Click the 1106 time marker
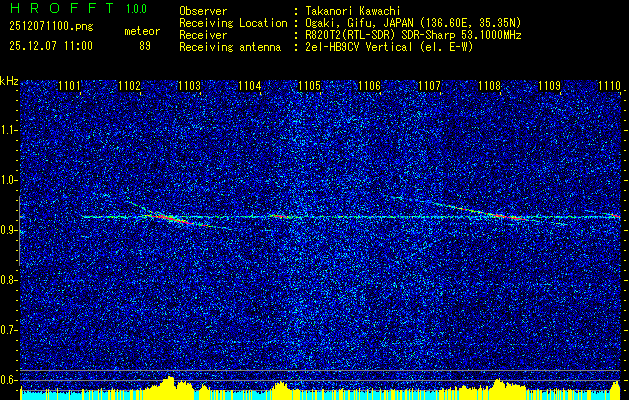 click(369, 85)
